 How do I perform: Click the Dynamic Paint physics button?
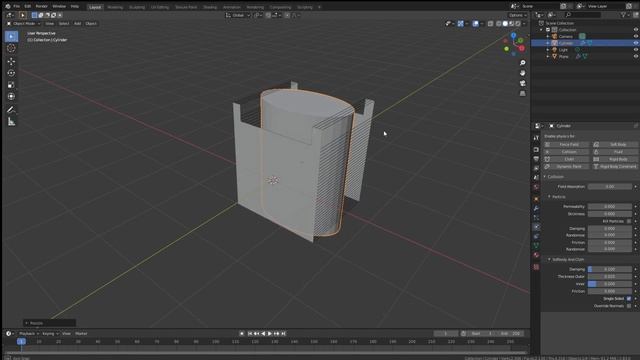tap(567, 167)
